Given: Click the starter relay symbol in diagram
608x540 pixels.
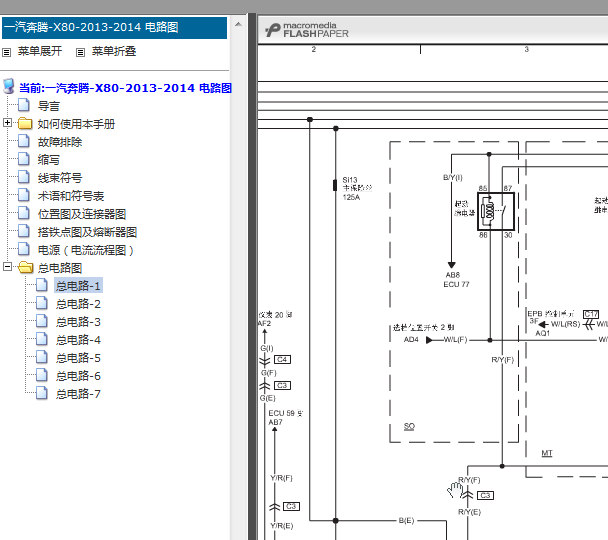Looking at the screenshot, I should (496, 212).
